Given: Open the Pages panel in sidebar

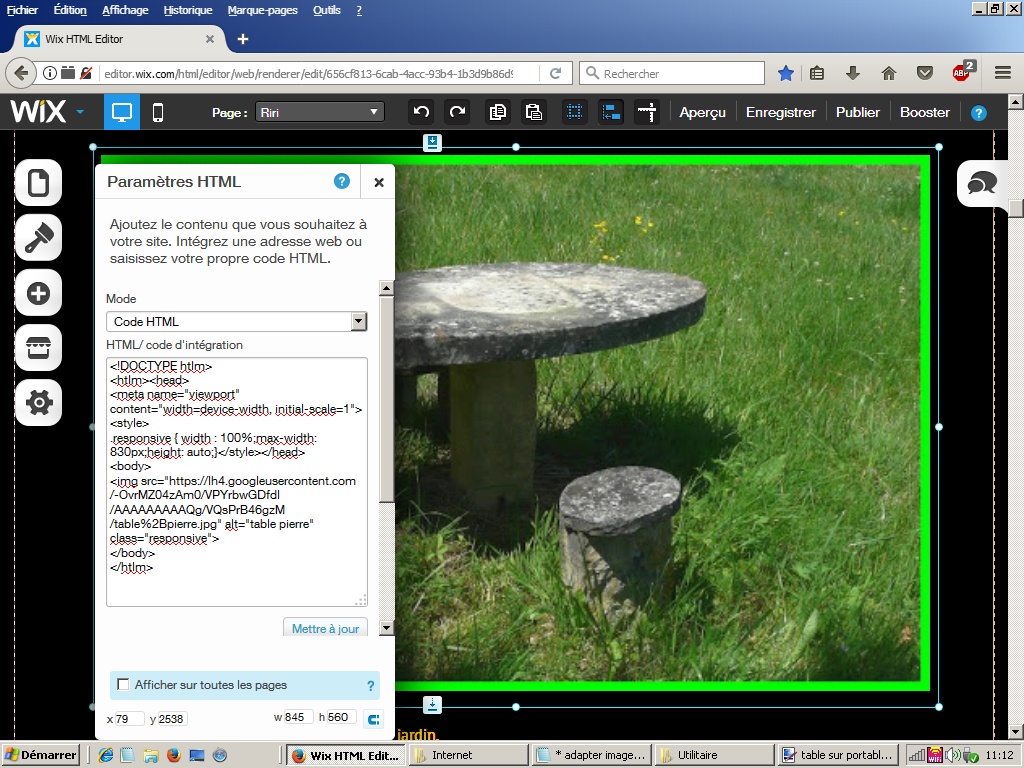Looking at the screenshot, I should (x=39, y=182).
